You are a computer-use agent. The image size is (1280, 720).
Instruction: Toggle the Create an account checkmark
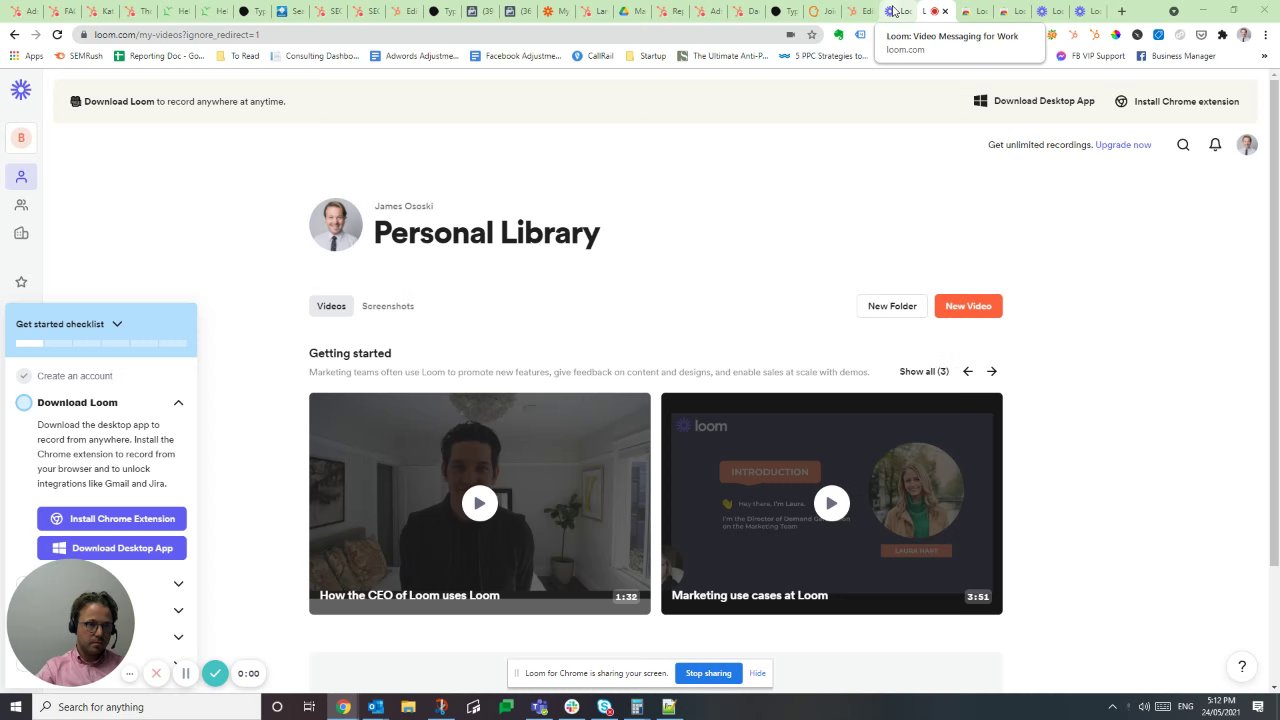click(24, 376)
